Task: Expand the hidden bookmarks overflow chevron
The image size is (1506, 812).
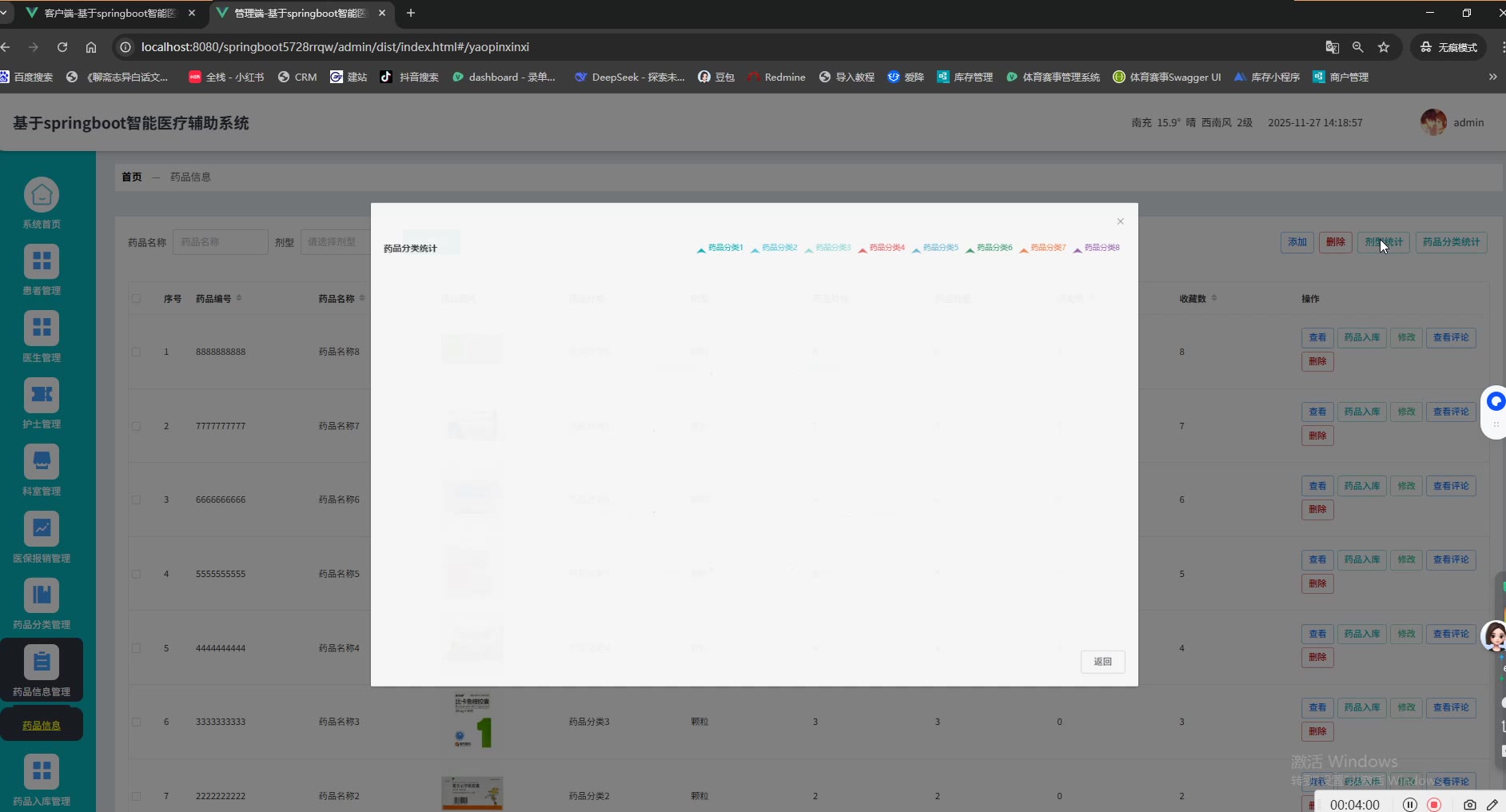Action: click(1492, 77)
